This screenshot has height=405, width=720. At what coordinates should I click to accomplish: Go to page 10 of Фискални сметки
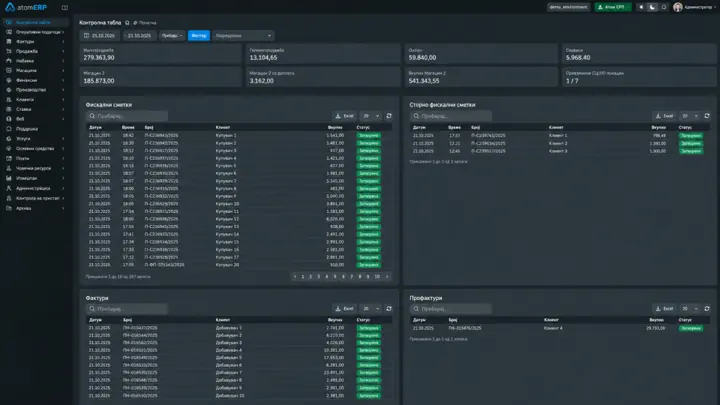pos(377,276)
